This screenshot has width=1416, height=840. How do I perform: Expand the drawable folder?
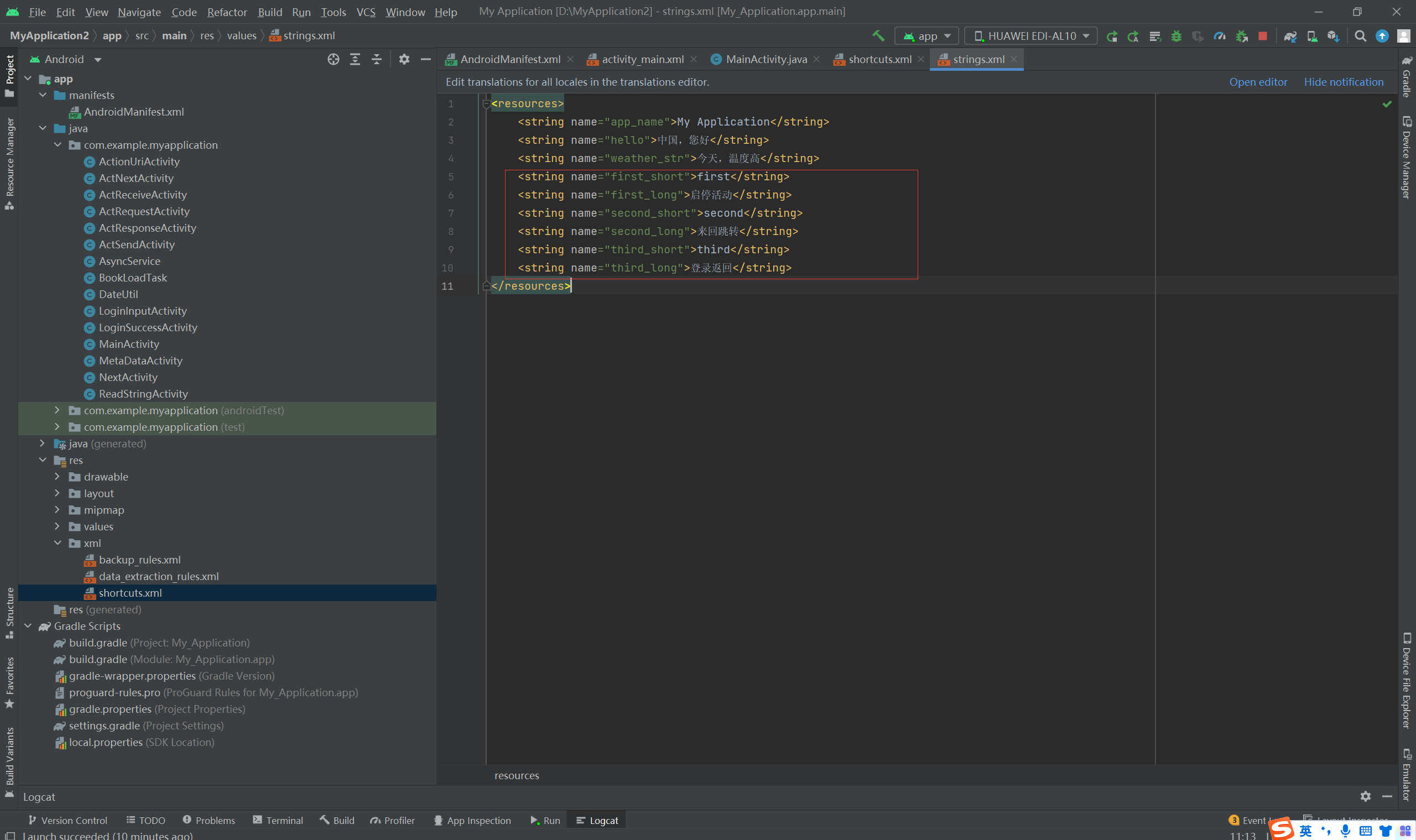pos(57,477)
